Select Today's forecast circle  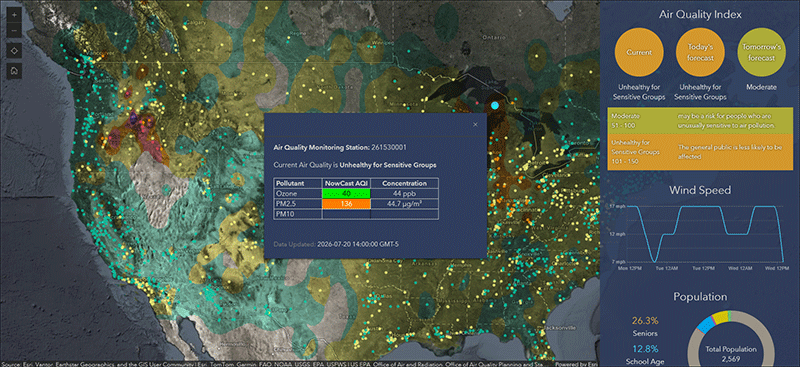tap(700, 53)
